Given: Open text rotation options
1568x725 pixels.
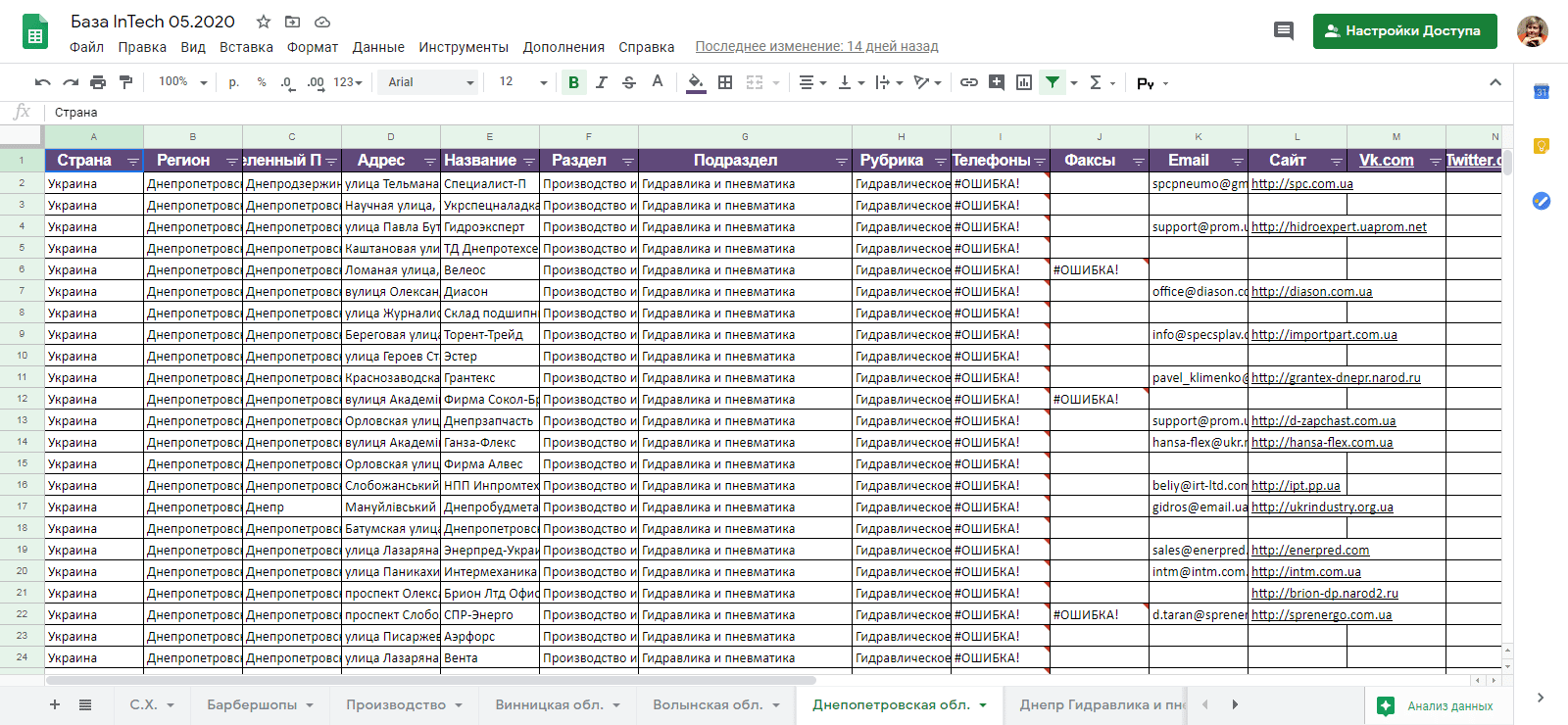Looking at the screenshot, I should tap(927, 82).
